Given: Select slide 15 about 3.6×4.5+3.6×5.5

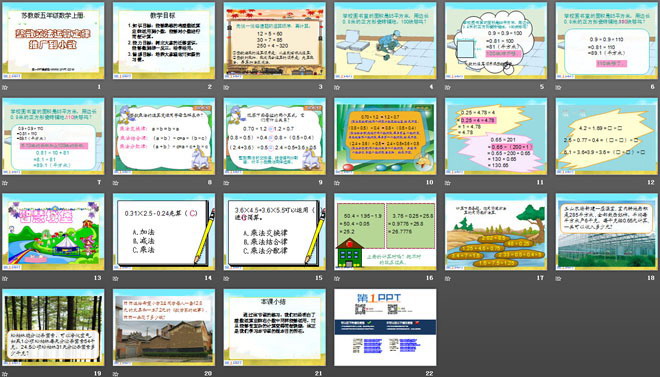Looking at the screenshot, I should pyautogui.click(x=274, y=232).
